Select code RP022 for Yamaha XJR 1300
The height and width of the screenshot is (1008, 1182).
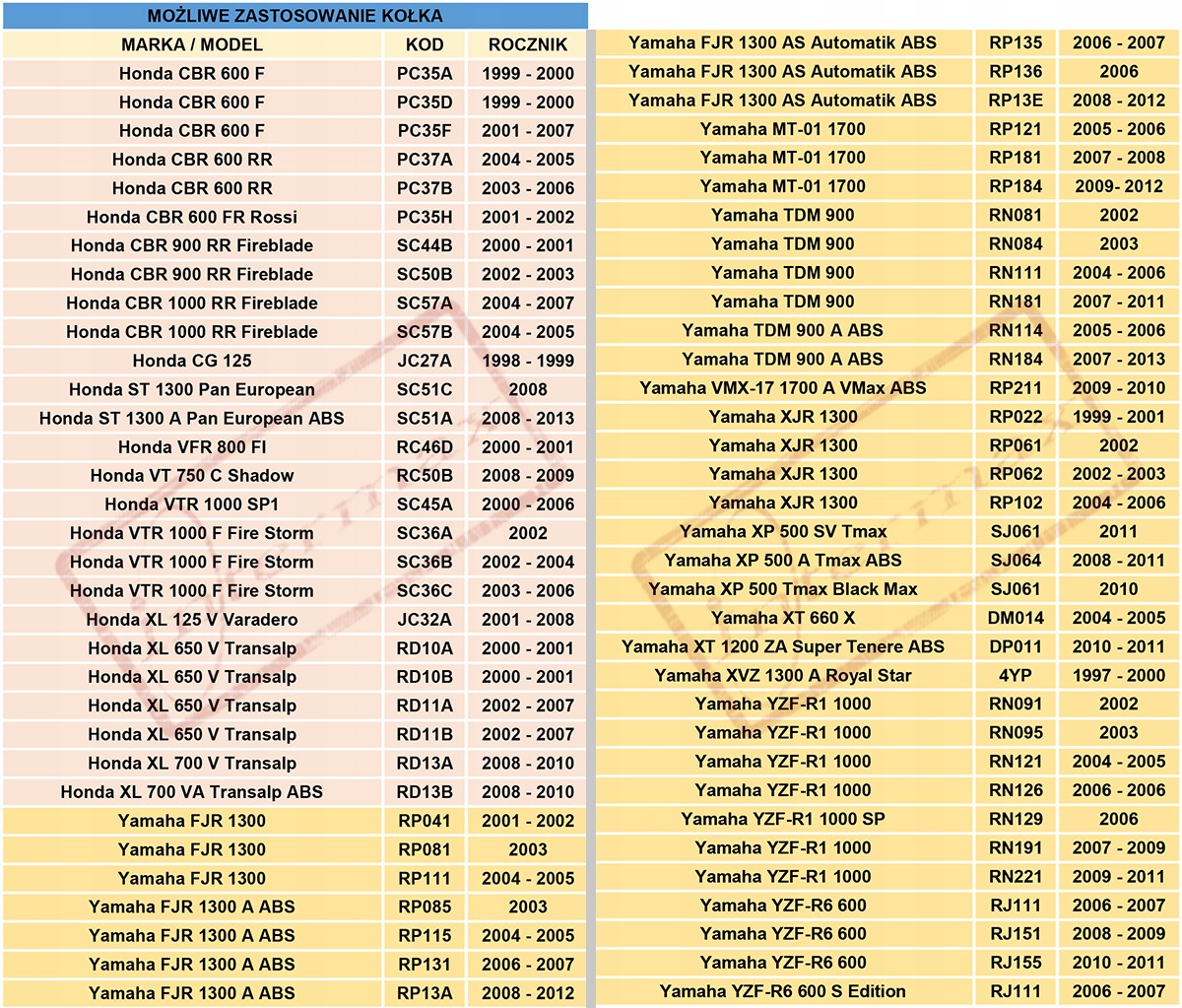pos(1016,416)
